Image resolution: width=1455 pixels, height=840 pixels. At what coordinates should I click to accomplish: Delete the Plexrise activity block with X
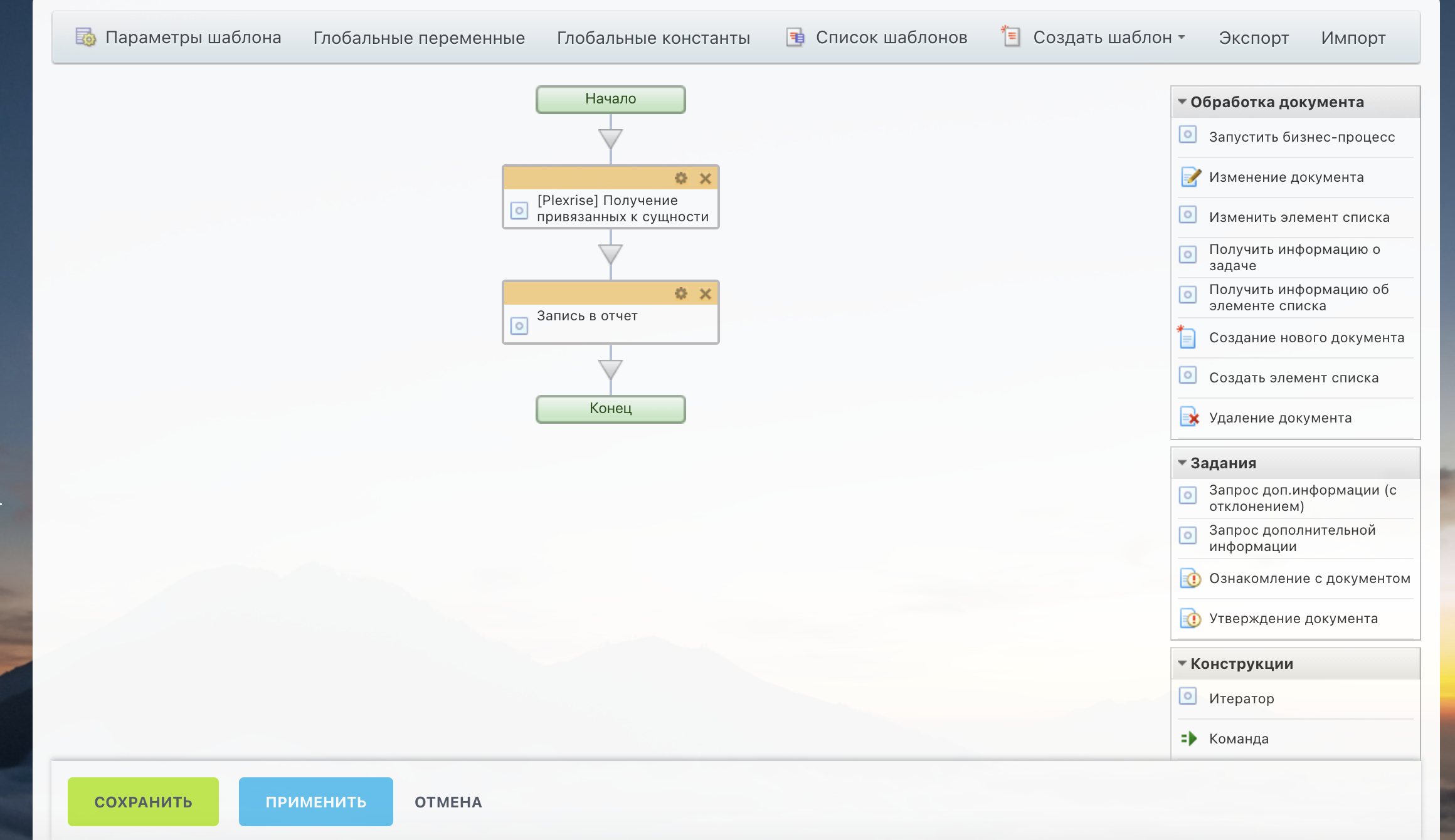click(x=706, y=179)
